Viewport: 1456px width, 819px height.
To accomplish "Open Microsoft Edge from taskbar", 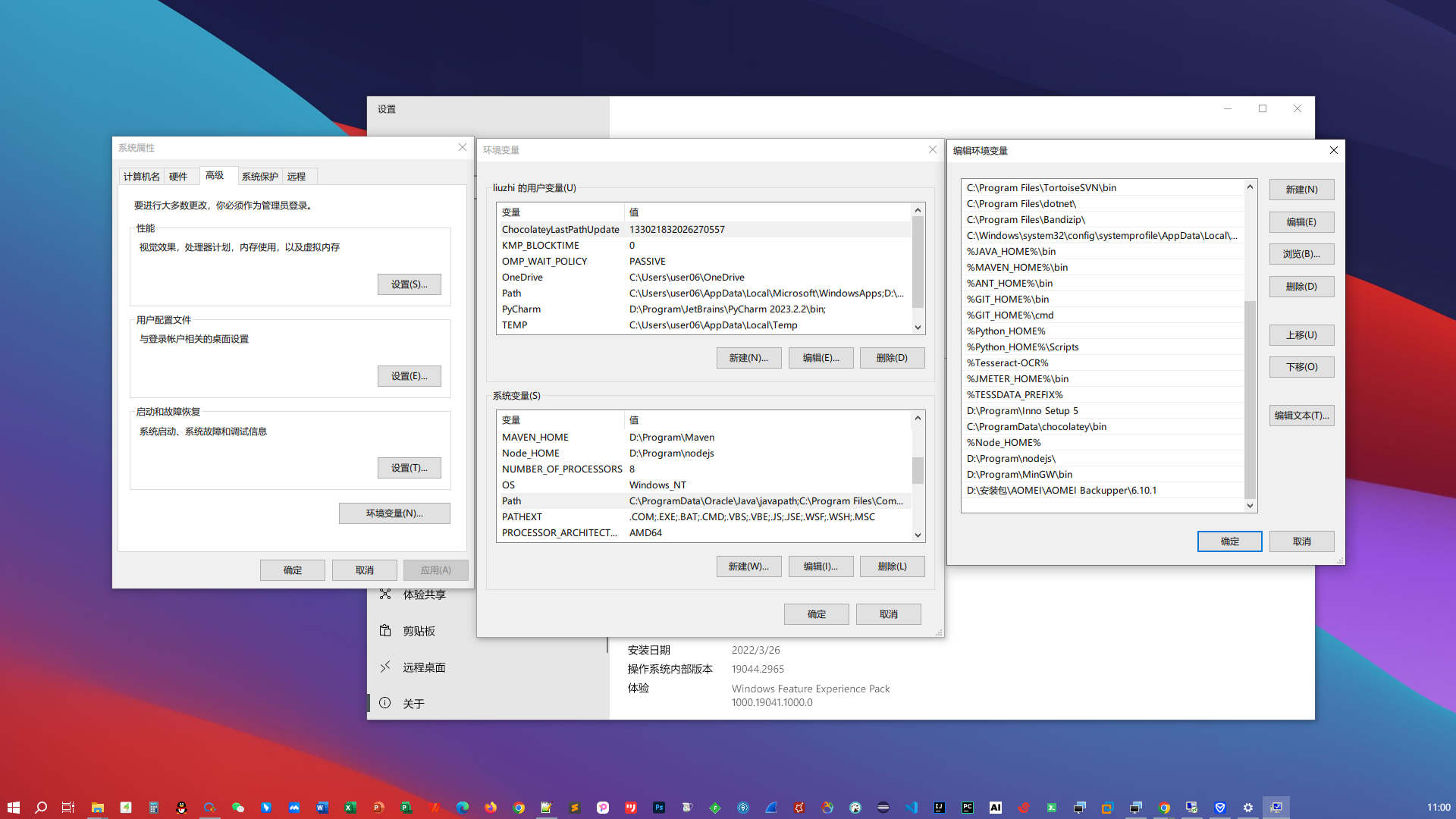I will (462, 808).
